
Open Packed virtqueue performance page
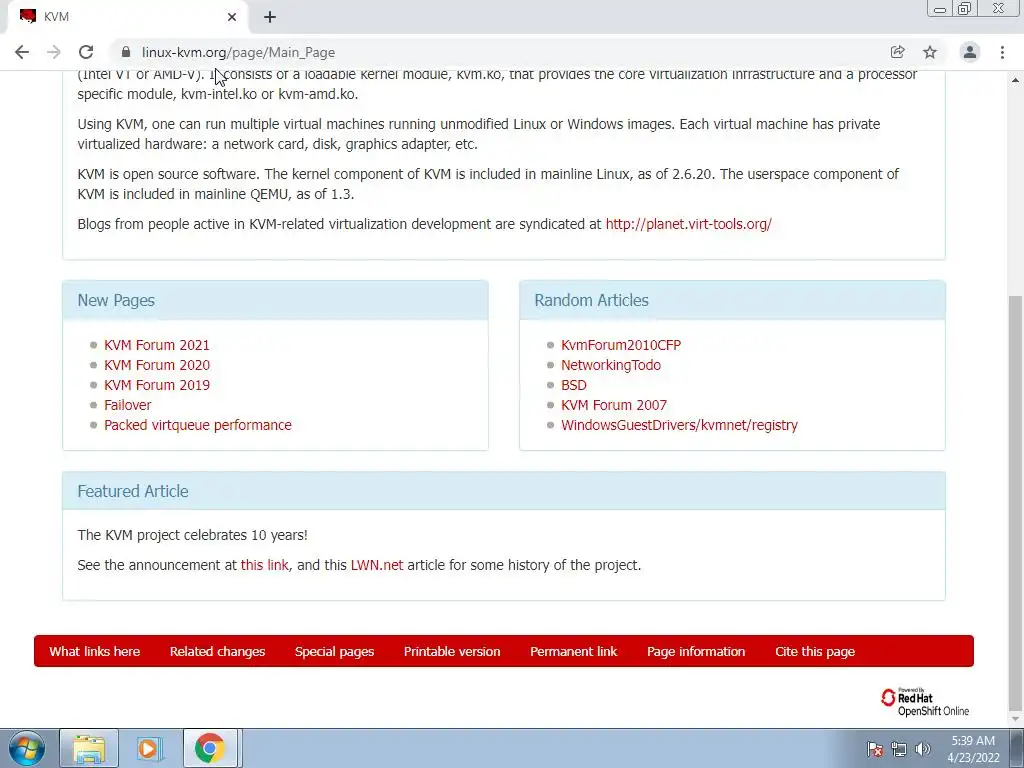pyautogui.click(x=198, y=425)
